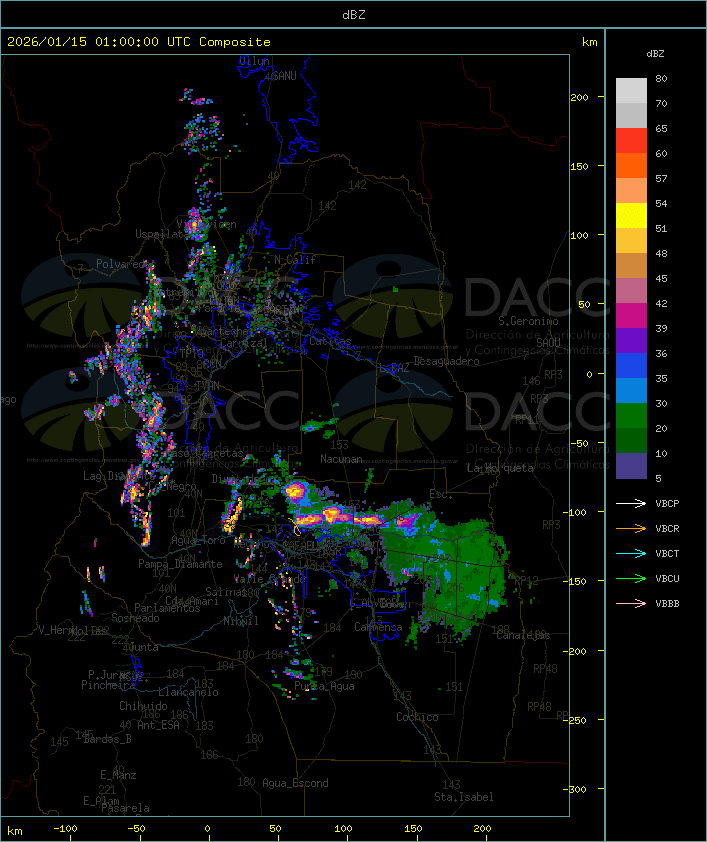Select the light gray 70-80 dBZ swatch
This screenshot has height=842, width=707.
click(x=631, y=91)
